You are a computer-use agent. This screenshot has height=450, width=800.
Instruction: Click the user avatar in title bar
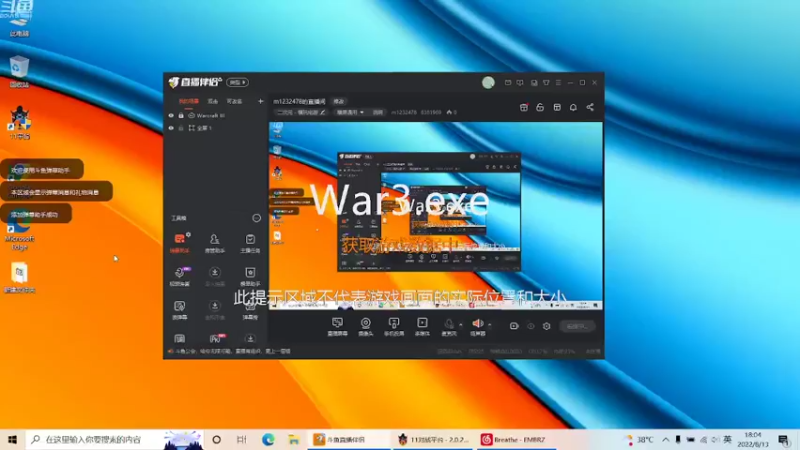click(488, 83)
